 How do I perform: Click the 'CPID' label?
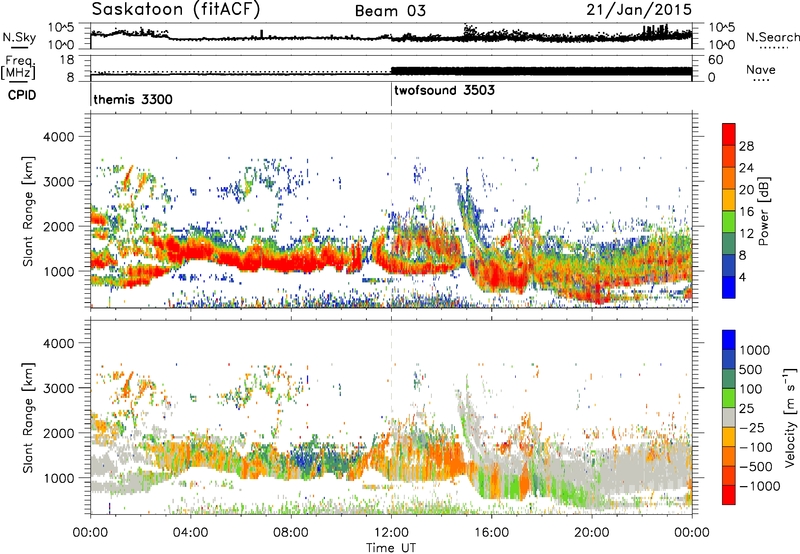pos(21,95)
